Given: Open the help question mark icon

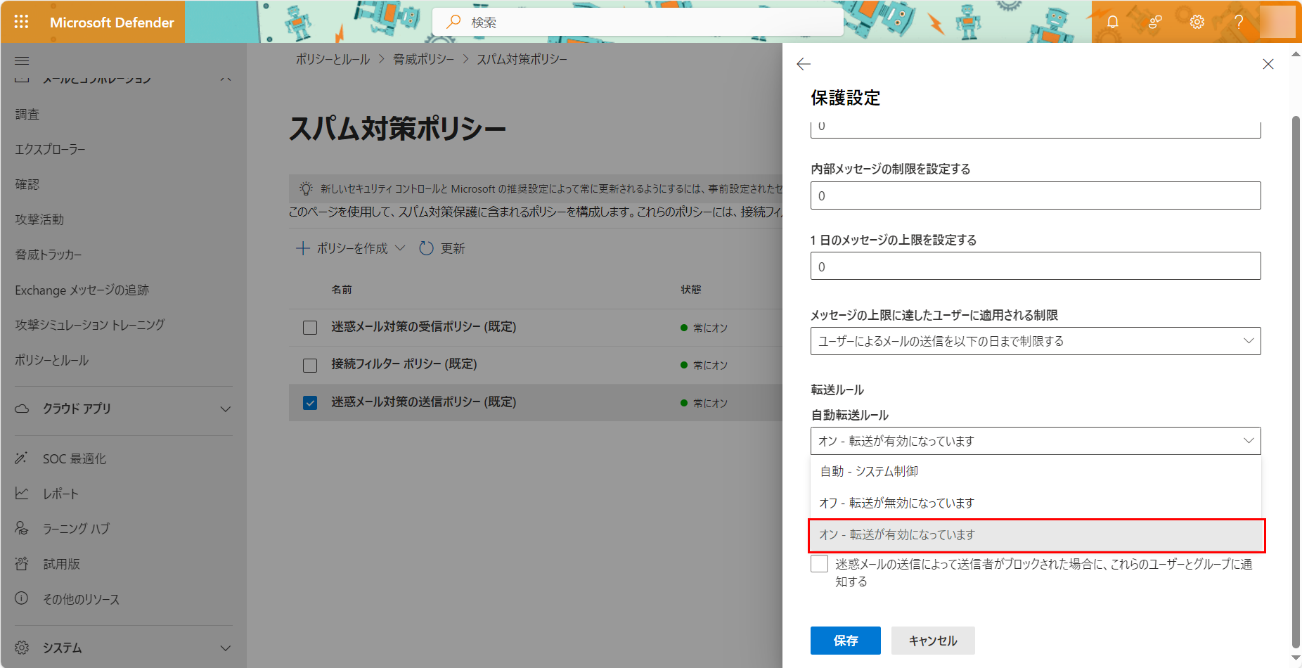Looking at the screenshot, I should click(x=1238, y=22).
